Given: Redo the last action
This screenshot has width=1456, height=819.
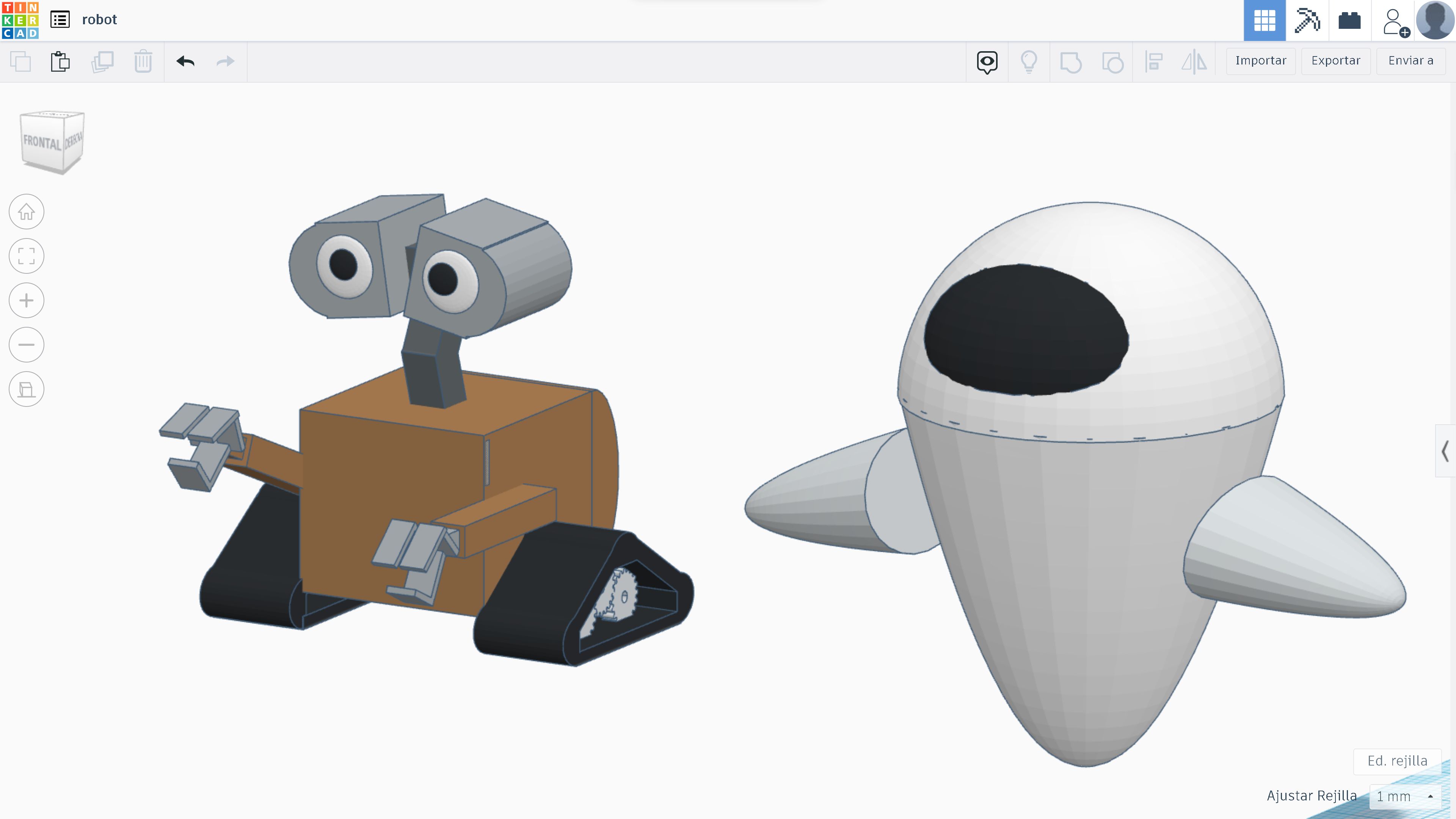Looking at the screenshot, I should 226,61.
